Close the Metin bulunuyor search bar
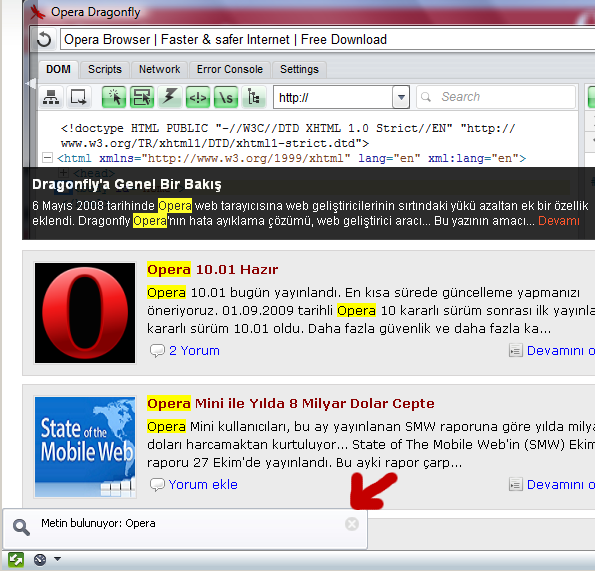This screenshot has height=571, width=595. (x=352, y=524)
